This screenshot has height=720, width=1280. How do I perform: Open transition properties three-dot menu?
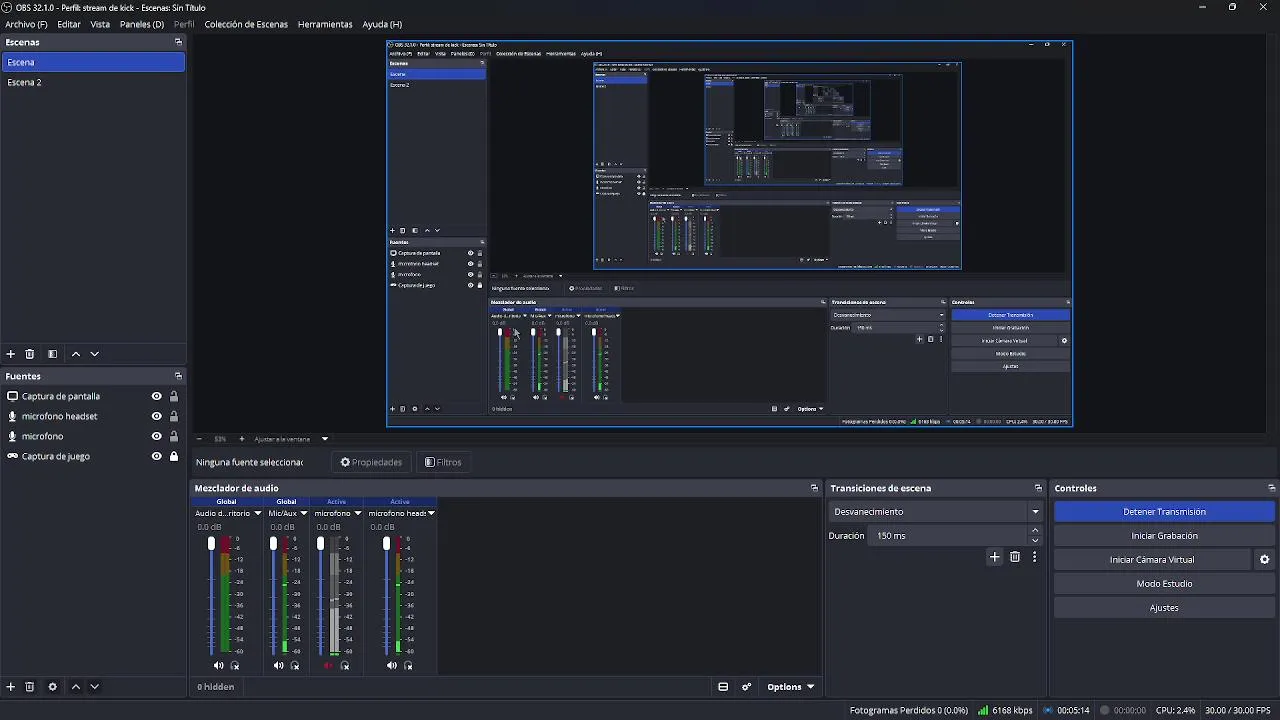click(x=1034, y=557)
